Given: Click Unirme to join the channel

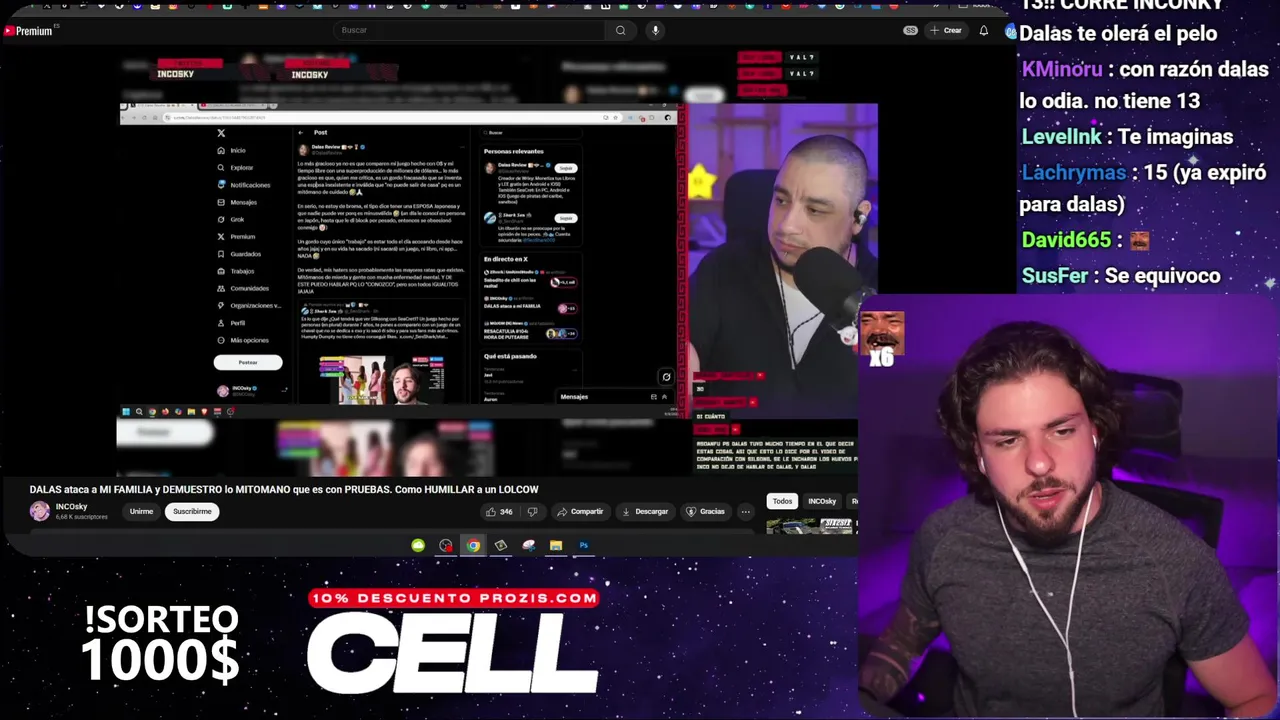Looking at the screenshot, I should click(x=141, y=511).
